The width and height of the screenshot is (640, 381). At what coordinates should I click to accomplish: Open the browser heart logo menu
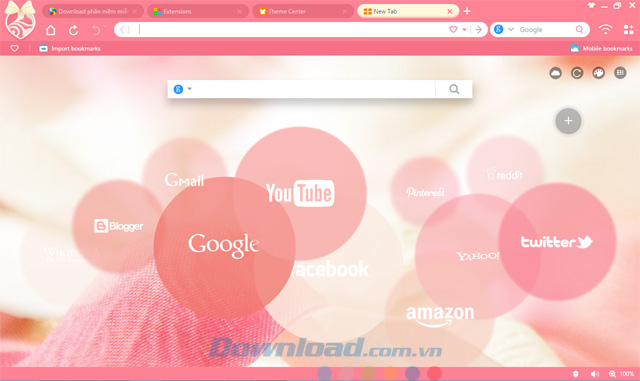tap(20, 21)
